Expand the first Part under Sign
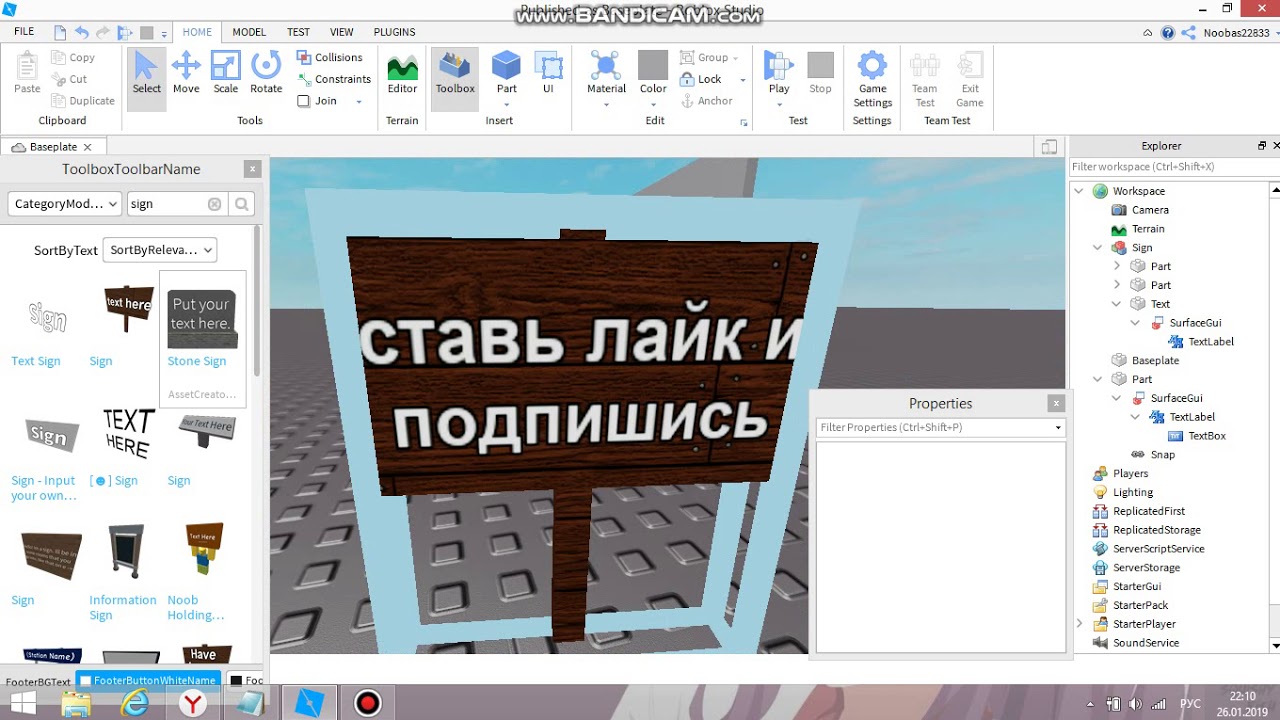The height and width of the screenshot is (720, 1280). 1117,266
